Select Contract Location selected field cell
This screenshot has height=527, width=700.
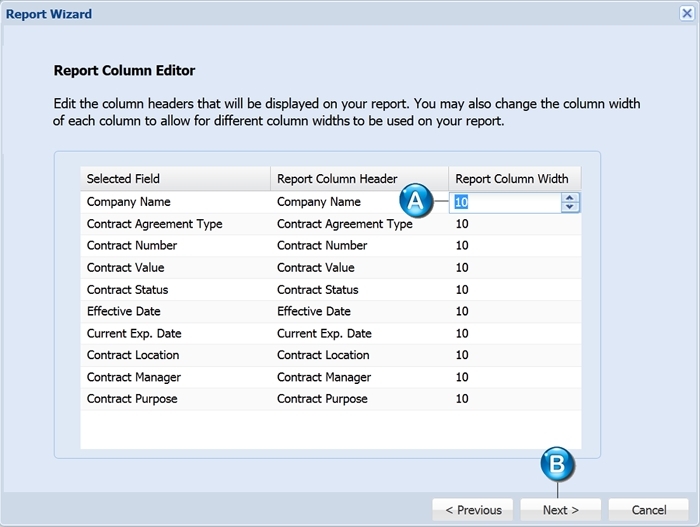coord(175,355)
